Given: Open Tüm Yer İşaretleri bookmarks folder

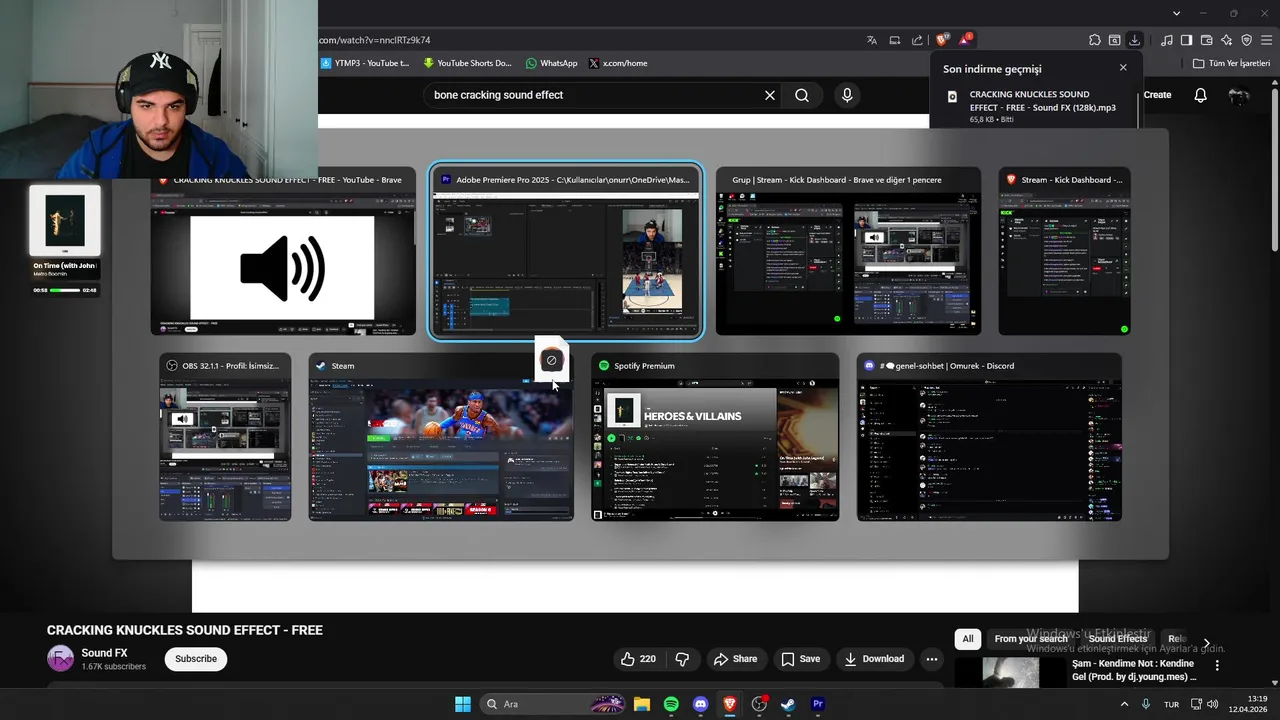Looking at the screenshot, I should [1232, 63].
